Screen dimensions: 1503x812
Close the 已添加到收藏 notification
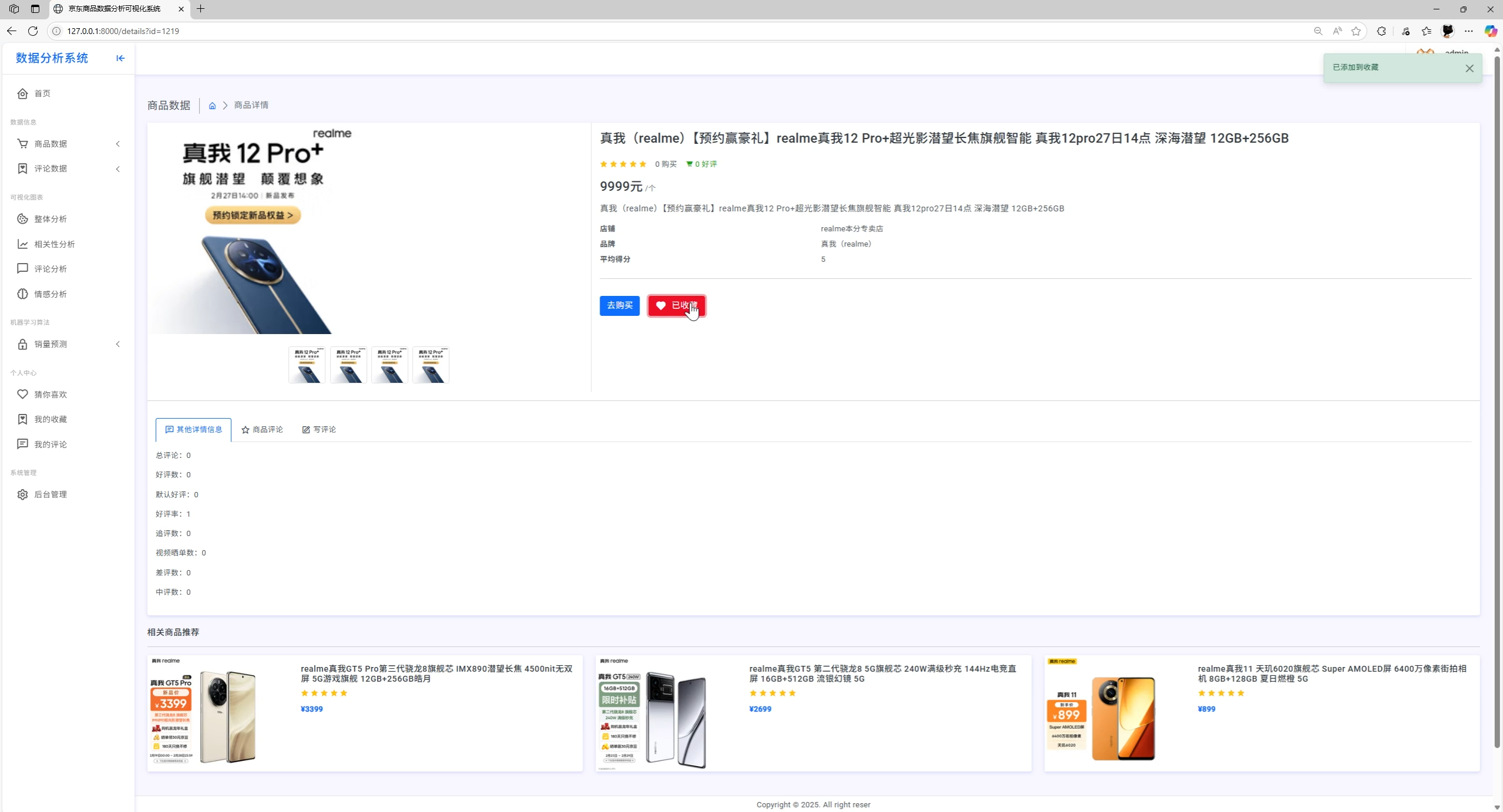(1469, 69)
